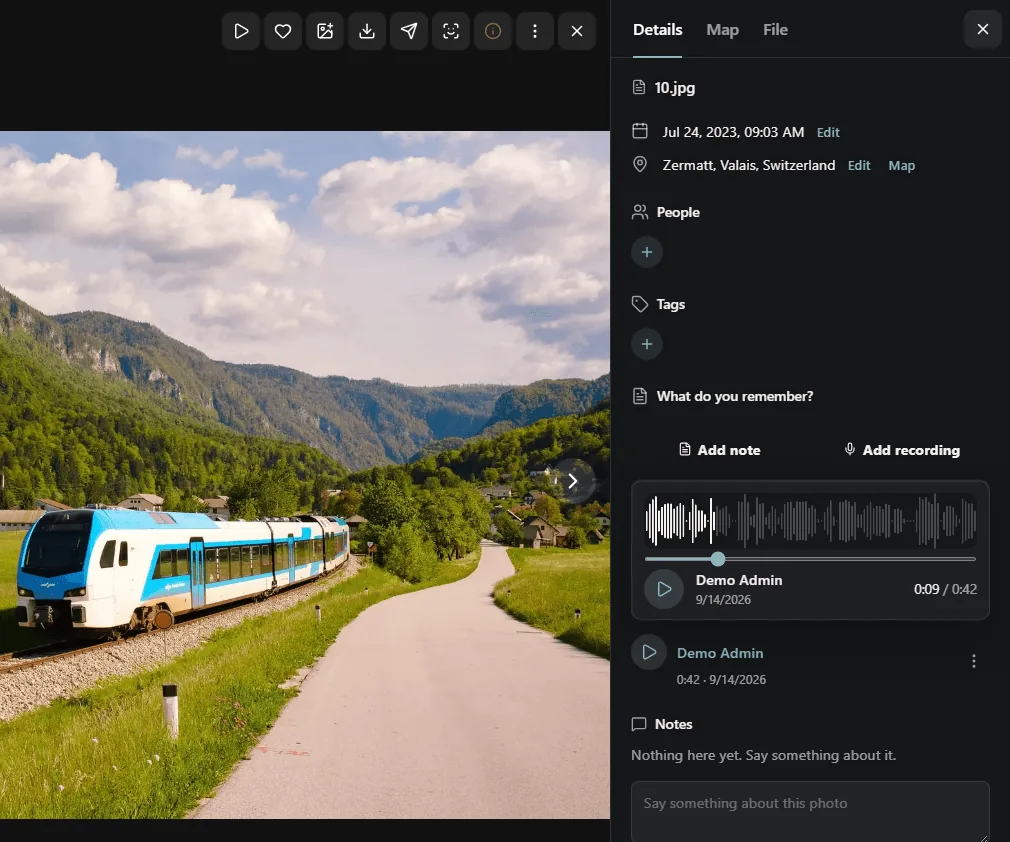Click the Say something about this photo field

pyautogui.click(x=810, y=811)
